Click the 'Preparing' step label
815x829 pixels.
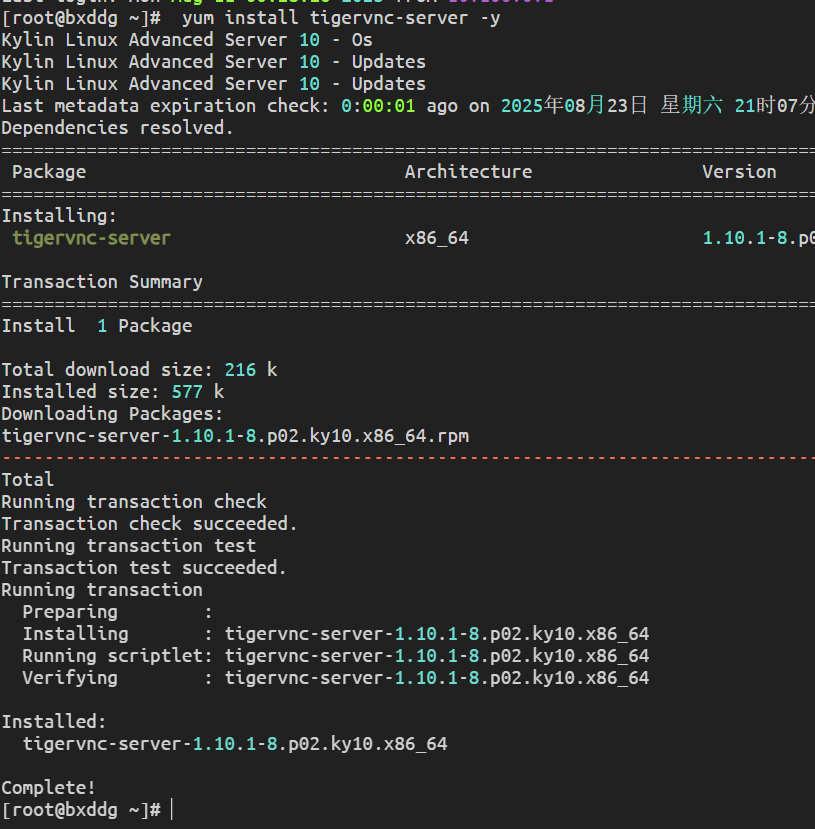point(70,613)
